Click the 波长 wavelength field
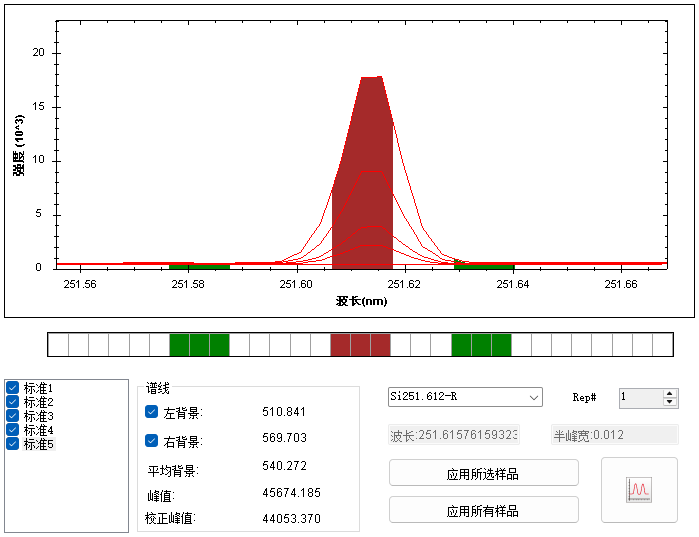Image resolution: width=699 pixels, height=537 pixels. (454, 435)
